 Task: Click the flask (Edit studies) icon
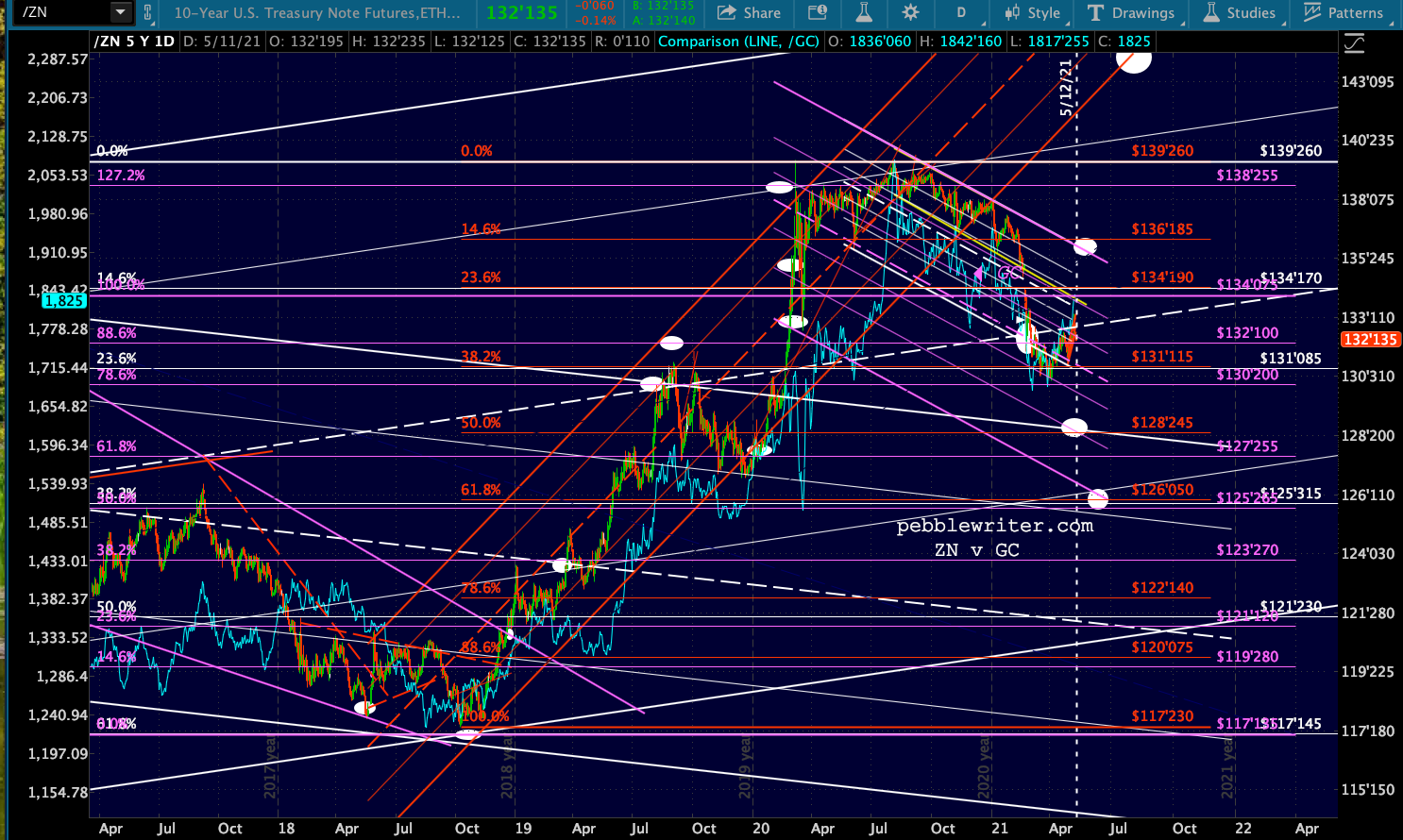pos(863,12)
